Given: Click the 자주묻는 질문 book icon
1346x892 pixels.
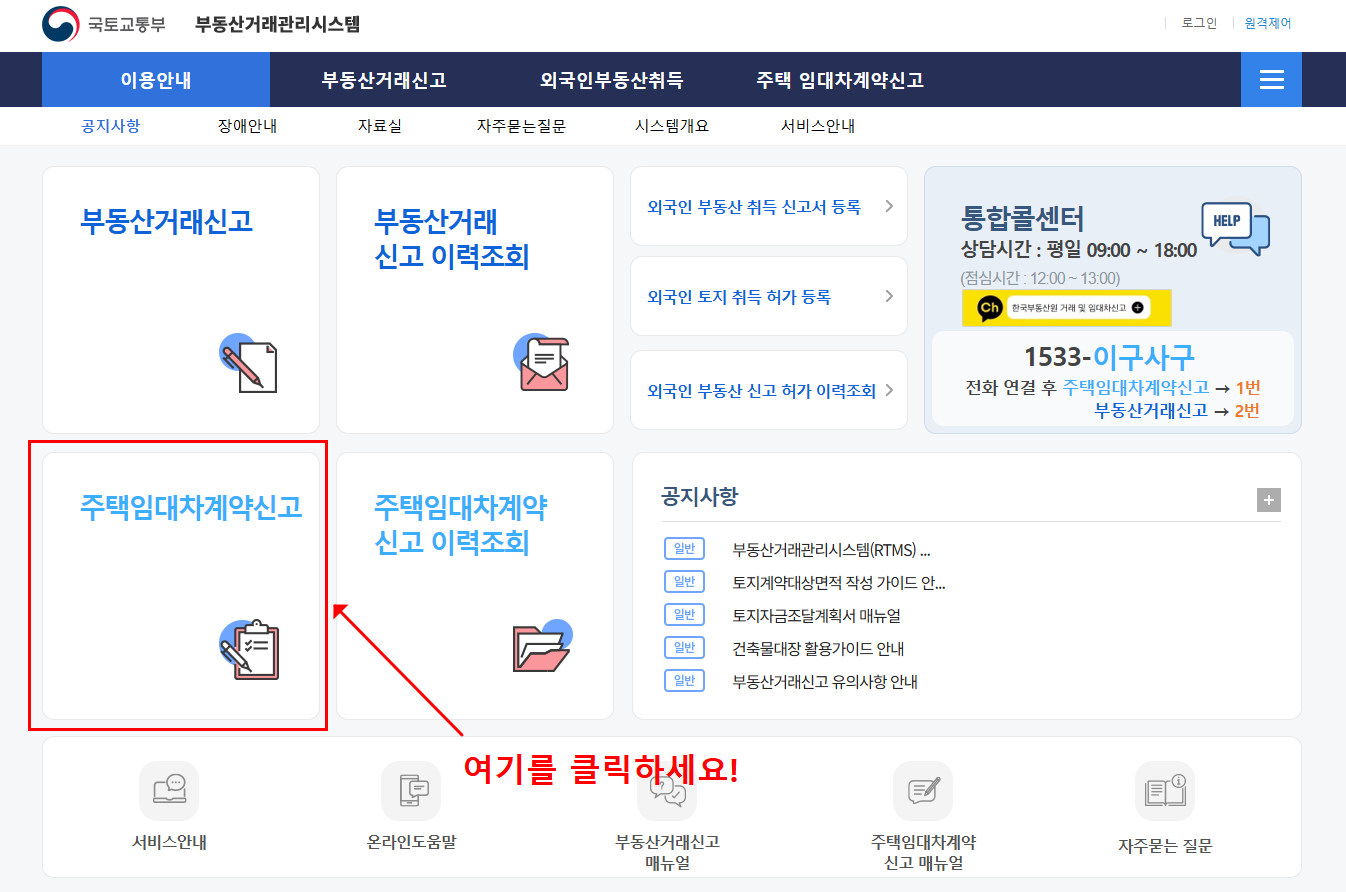Looking at the screenshot, I should (x=1165, y=789).
